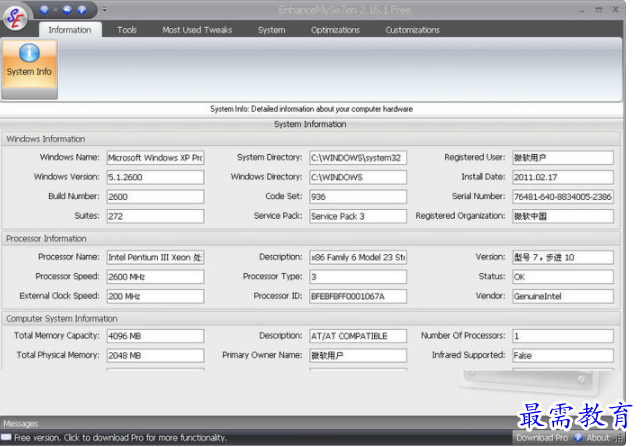Viewport: 641px width, 447px height.
Task: Open the SE application logo menu
Action: (x=16, y=16)
